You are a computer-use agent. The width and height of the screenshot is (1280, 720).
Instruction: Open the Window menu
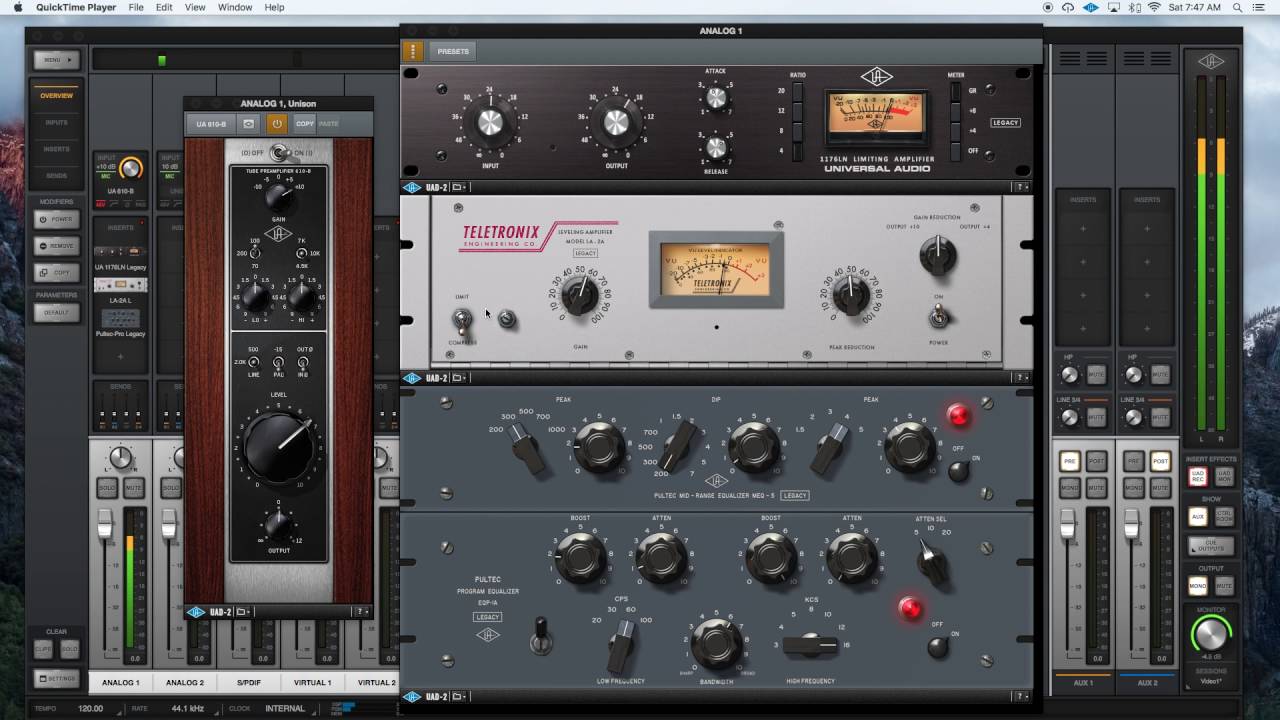pyautogui.click(x=235, y=7)
